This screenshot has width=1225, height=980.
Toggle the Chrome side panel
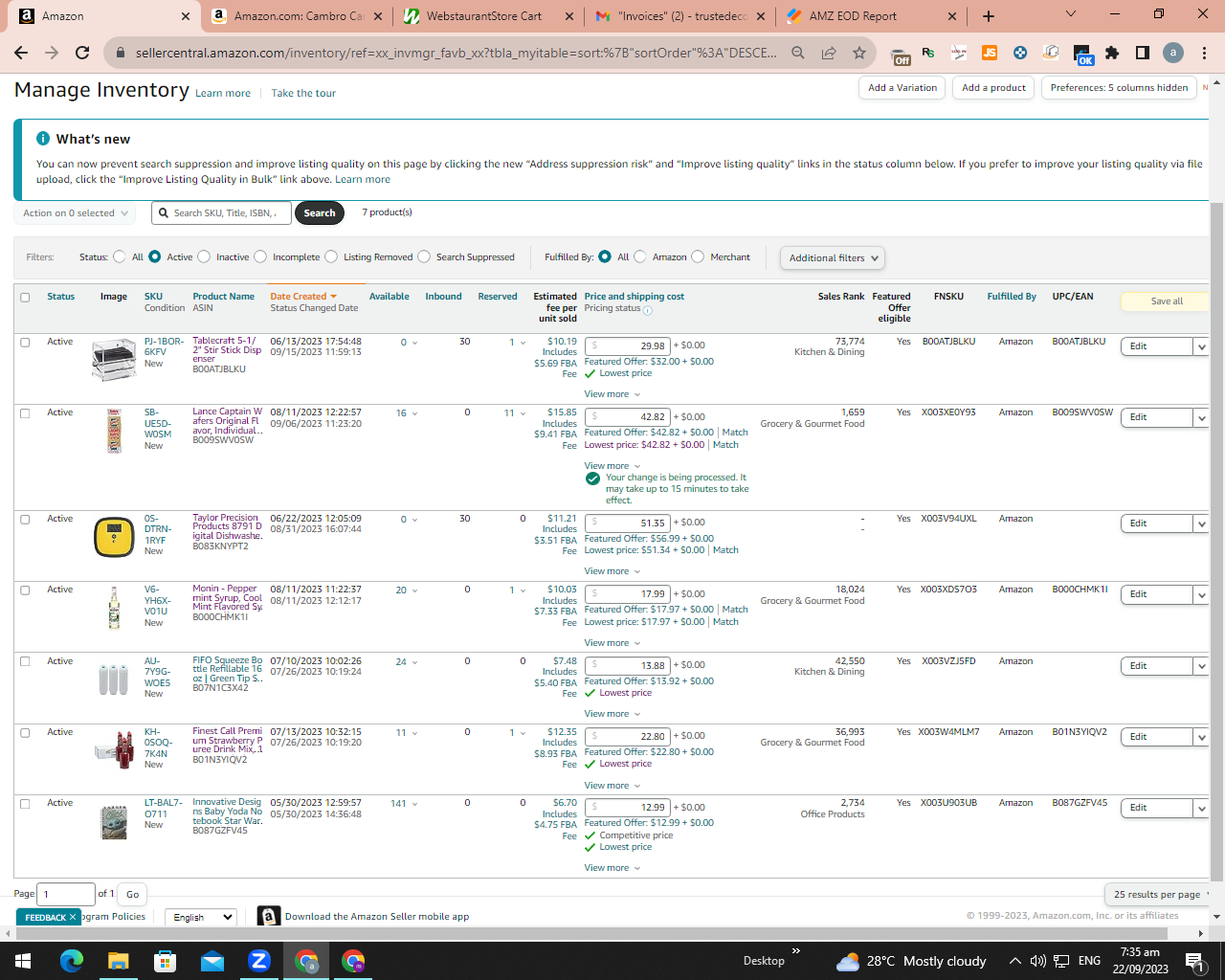point(1143,53)
